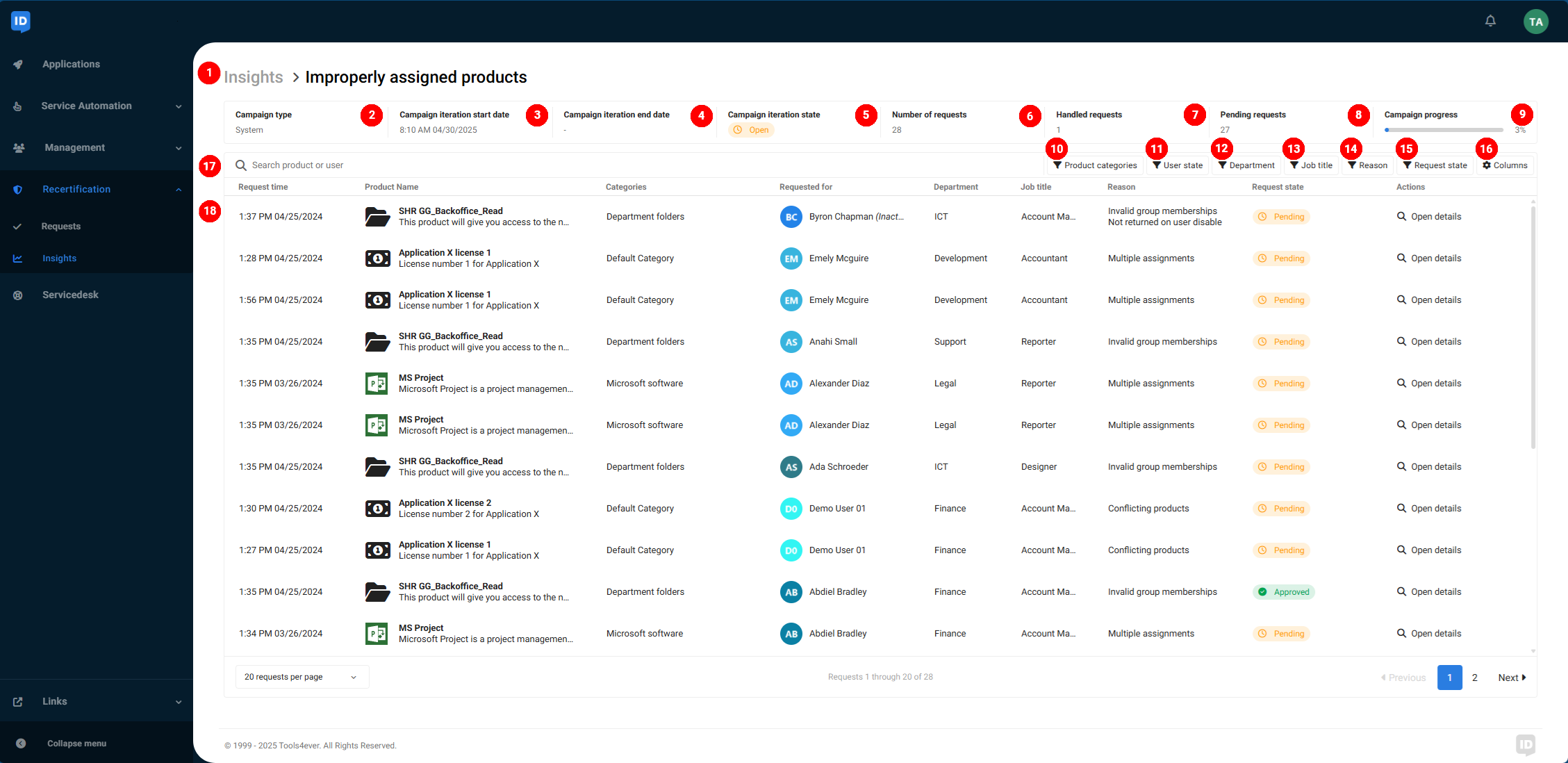The height and width of the screenshot is (763, 1568).
Task: Click the Servicedesk lifebuoy icon
Action: 18,295
